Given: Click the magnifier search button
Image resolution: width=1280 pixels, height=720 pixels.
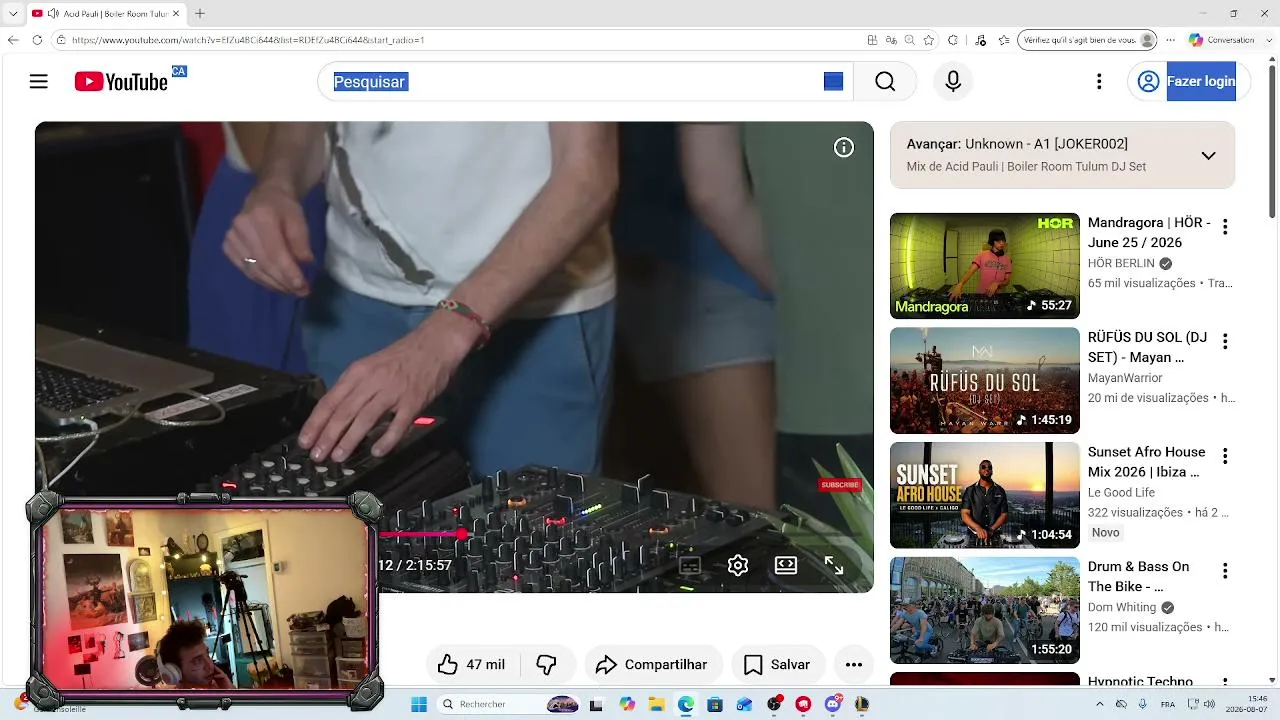Looking at the screenshot, I should pyautogui.click(x=885, y=82).
